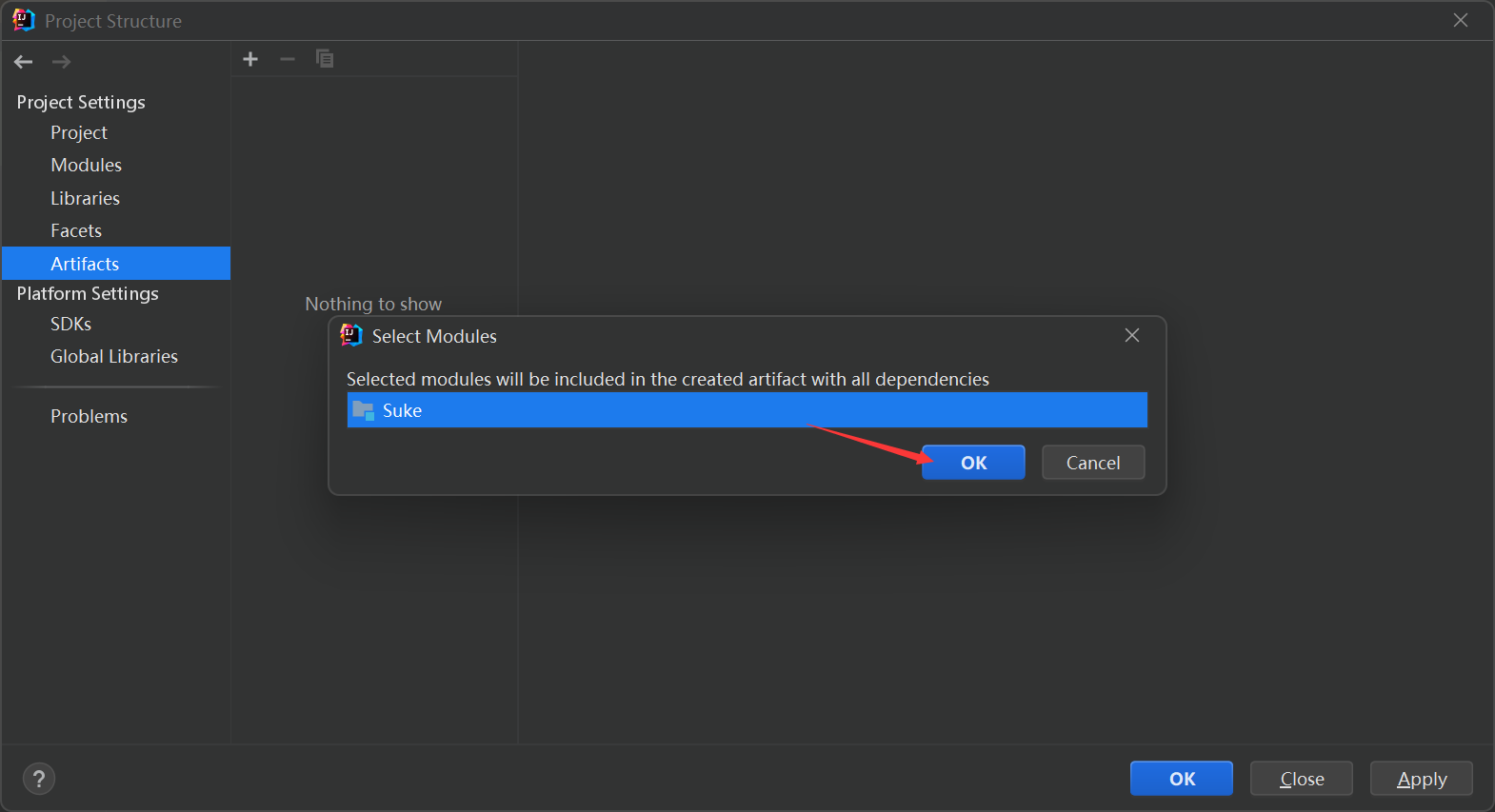Close the Select Modules dialog
This screenshot has width=1495, height=812.
click(1132, 335)
